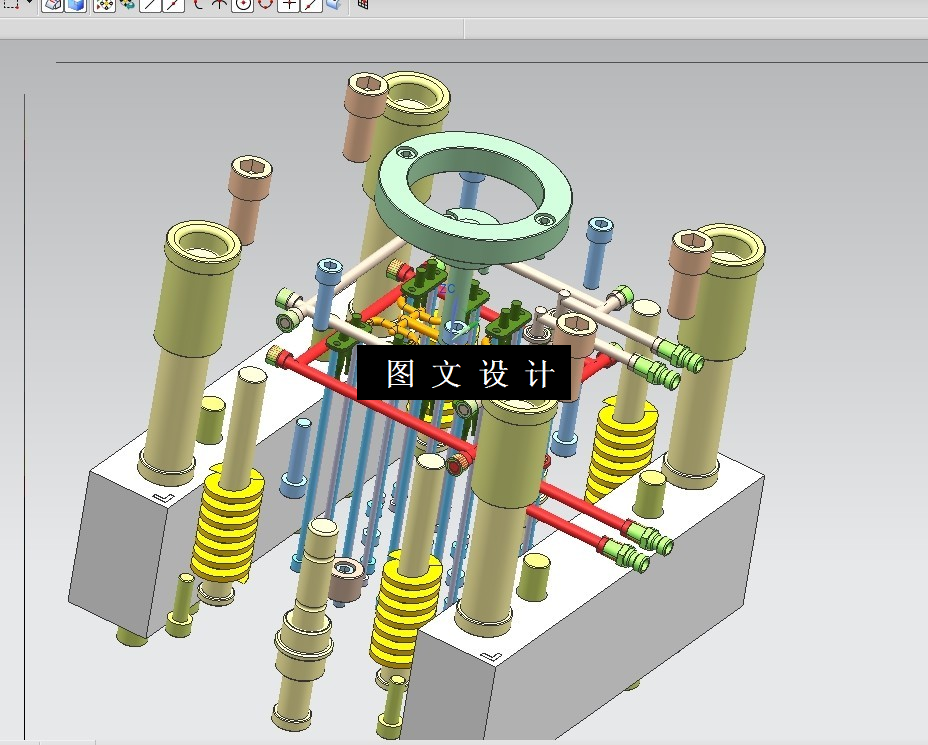Open the selection tool dropdown arrow
The image size is (928, 745).
(x=29, y=2)
